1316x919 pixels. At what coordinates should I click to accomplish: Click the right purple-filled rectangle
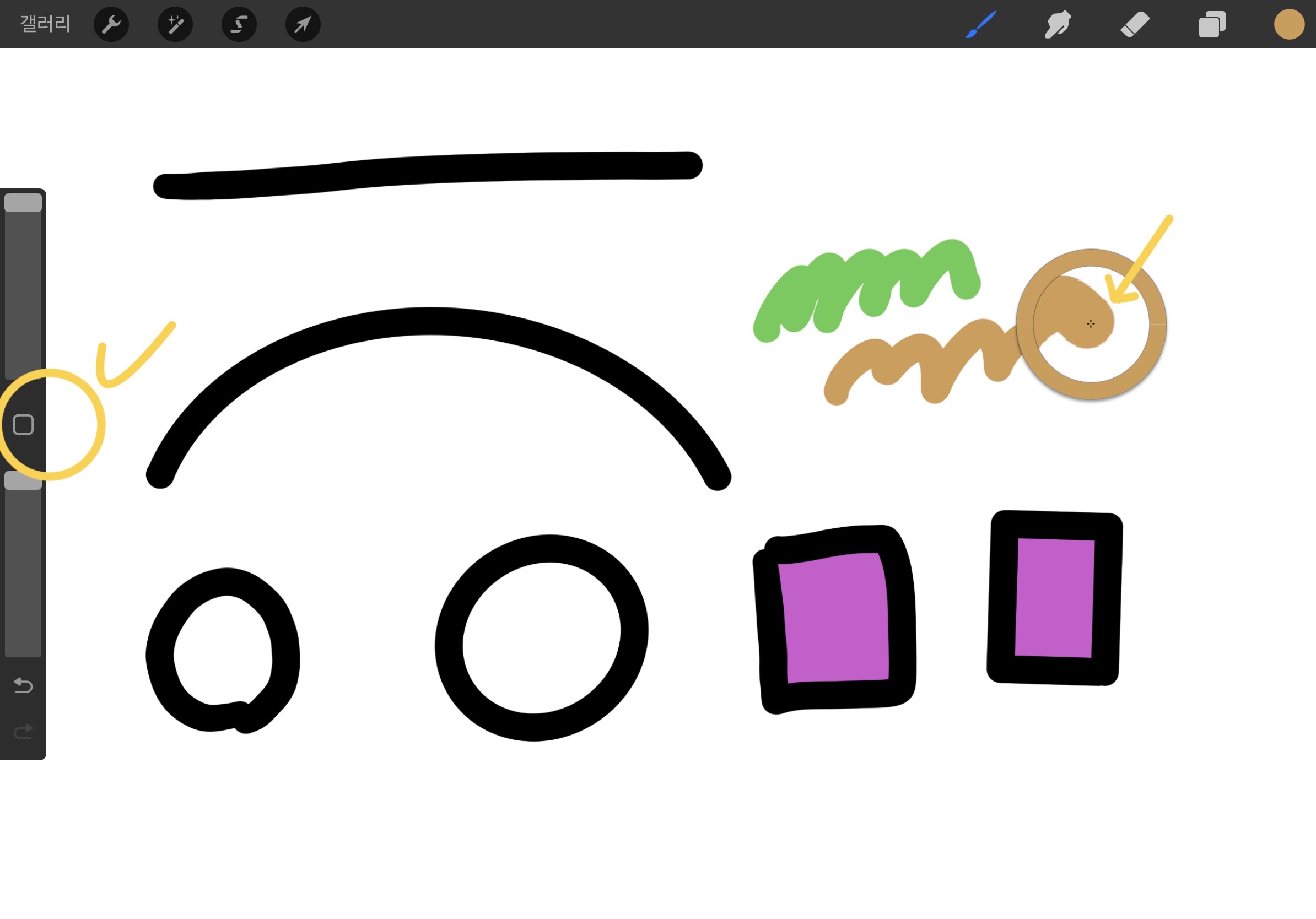tap(1054, 598)
